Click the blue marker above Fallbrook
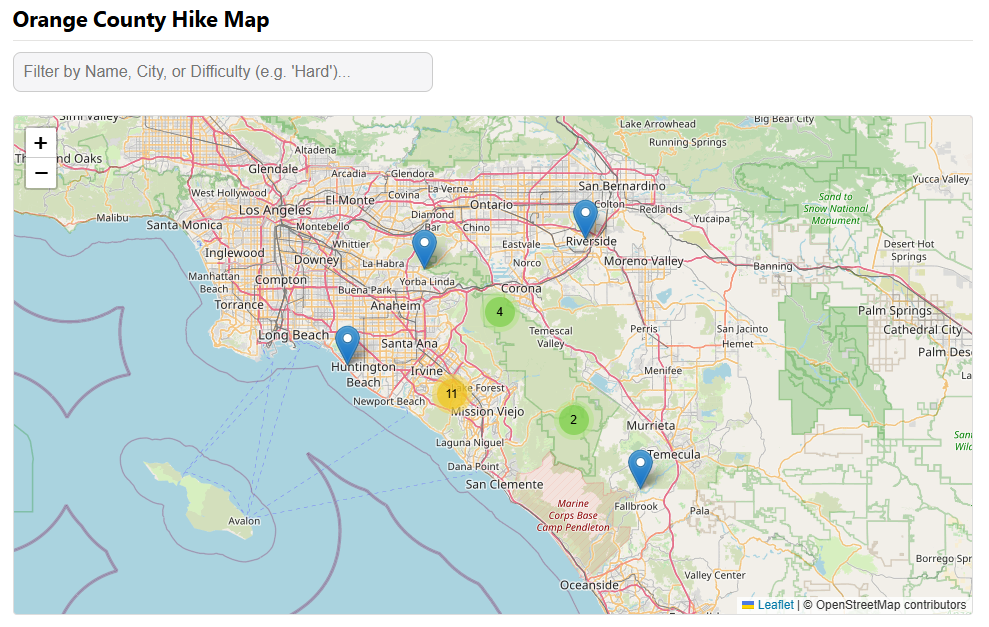Image resolution: width=989 pixels, height=627 pixels. pyautogui.click(x=640, y=468)
